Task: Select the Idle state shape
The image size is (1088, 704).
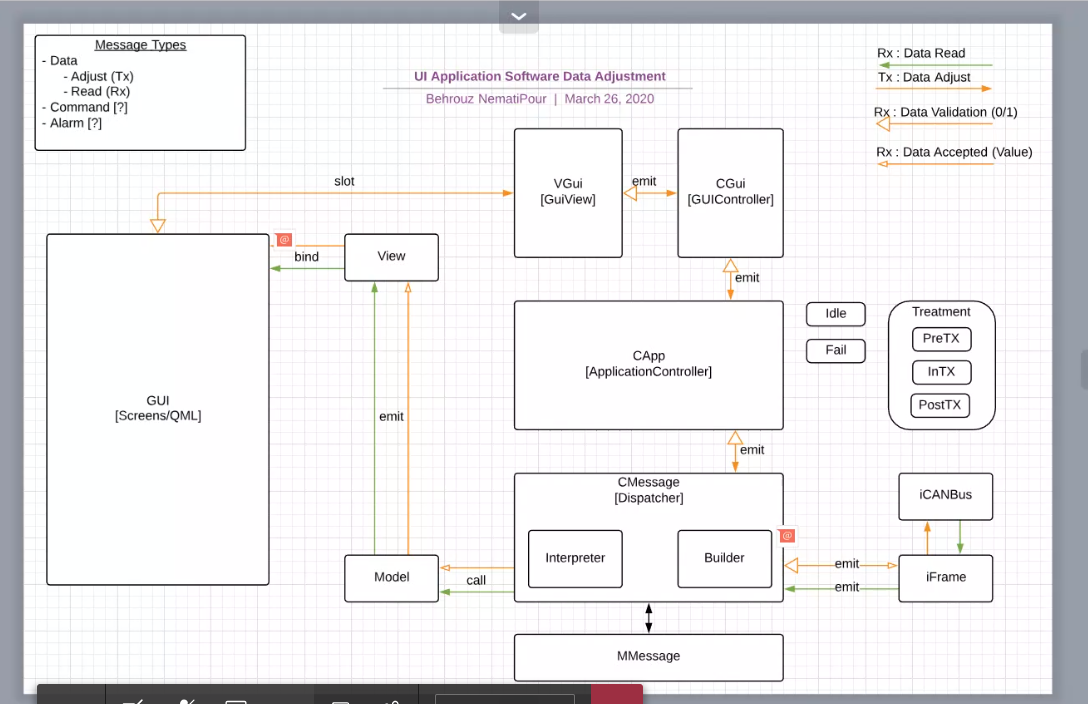Action: click(x=835, y=314)
